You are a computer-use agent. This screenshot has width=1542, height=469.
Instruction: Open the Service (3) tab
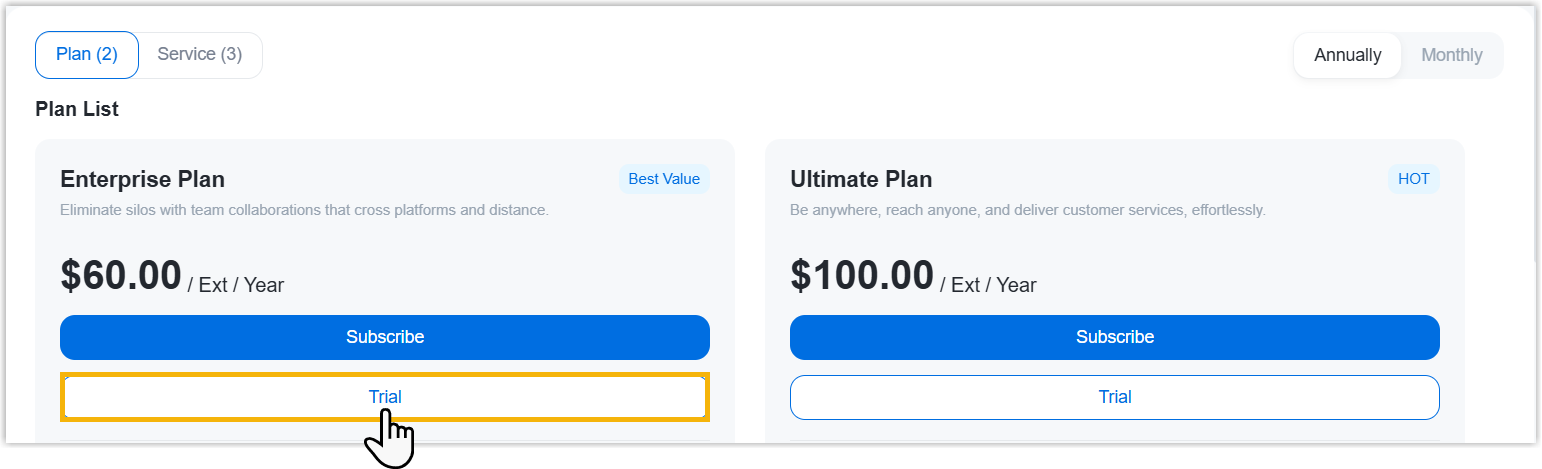[200, 55]
